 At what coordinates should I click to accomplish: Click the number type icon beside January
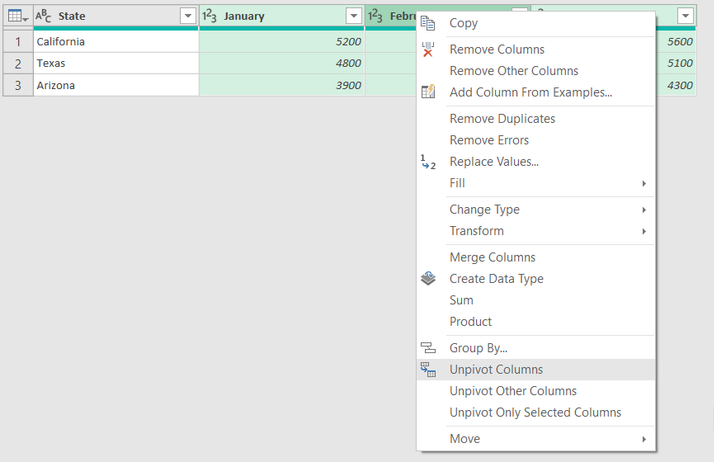click(209, 16)
